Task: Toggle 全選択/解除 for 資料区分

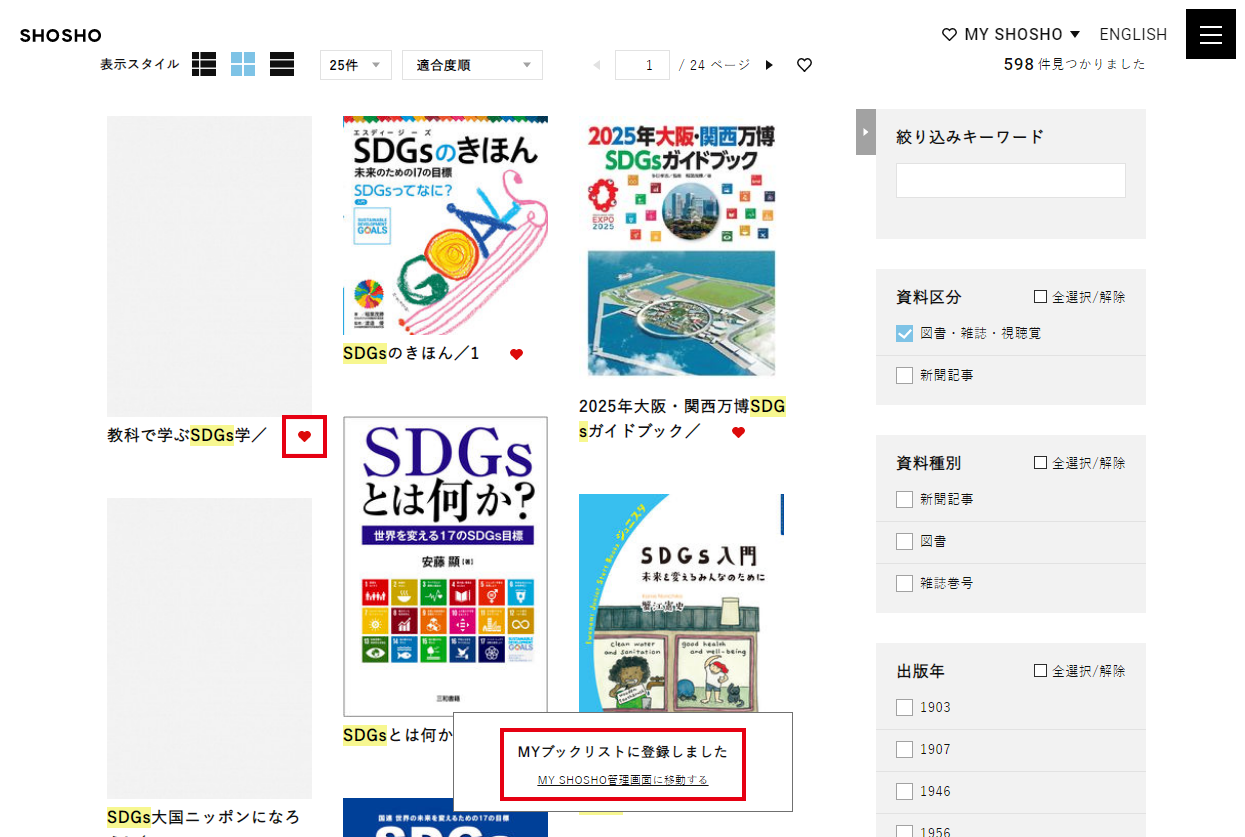Action: (x=1079, y=297)
